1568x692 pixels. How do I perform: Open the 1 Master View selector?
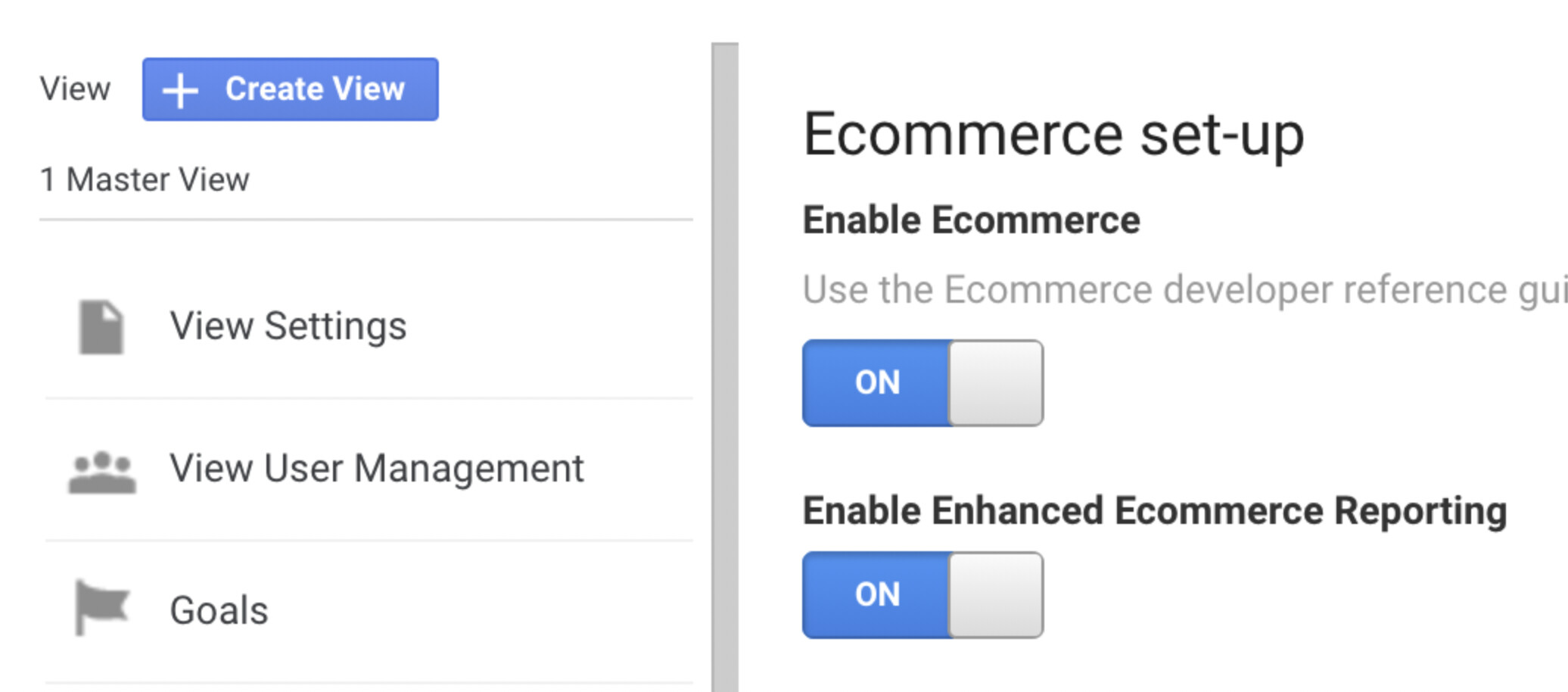tap(145, 180)
